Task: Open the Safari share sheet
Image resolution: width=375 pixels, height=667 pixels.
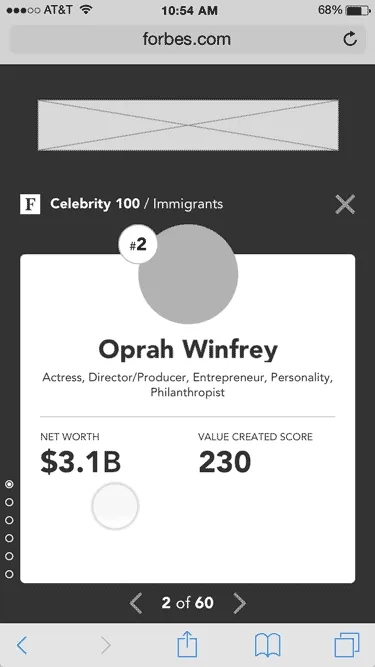Action: pos(187,644)
